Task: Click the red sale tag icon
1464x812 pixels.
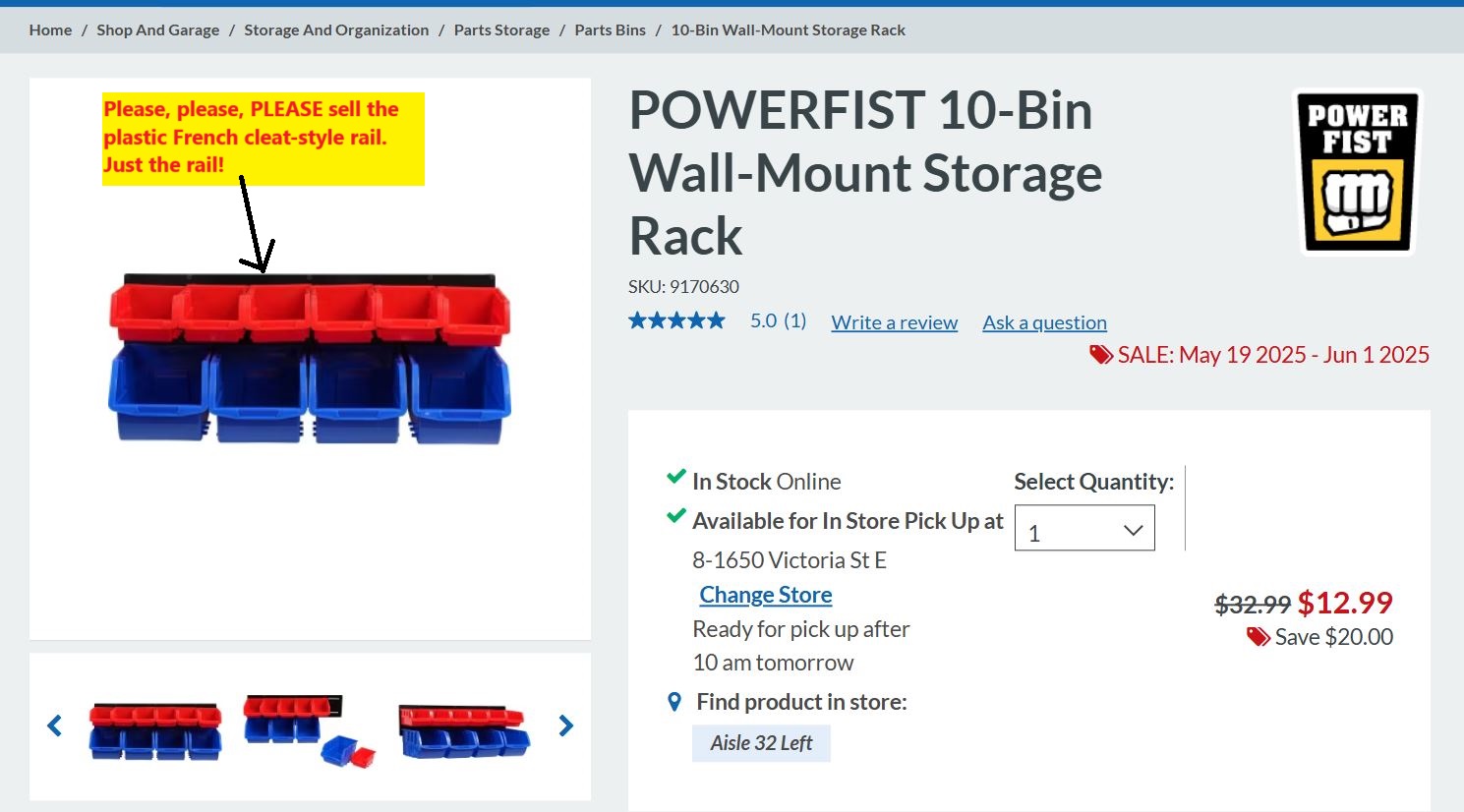Action: click(1100, 355)
